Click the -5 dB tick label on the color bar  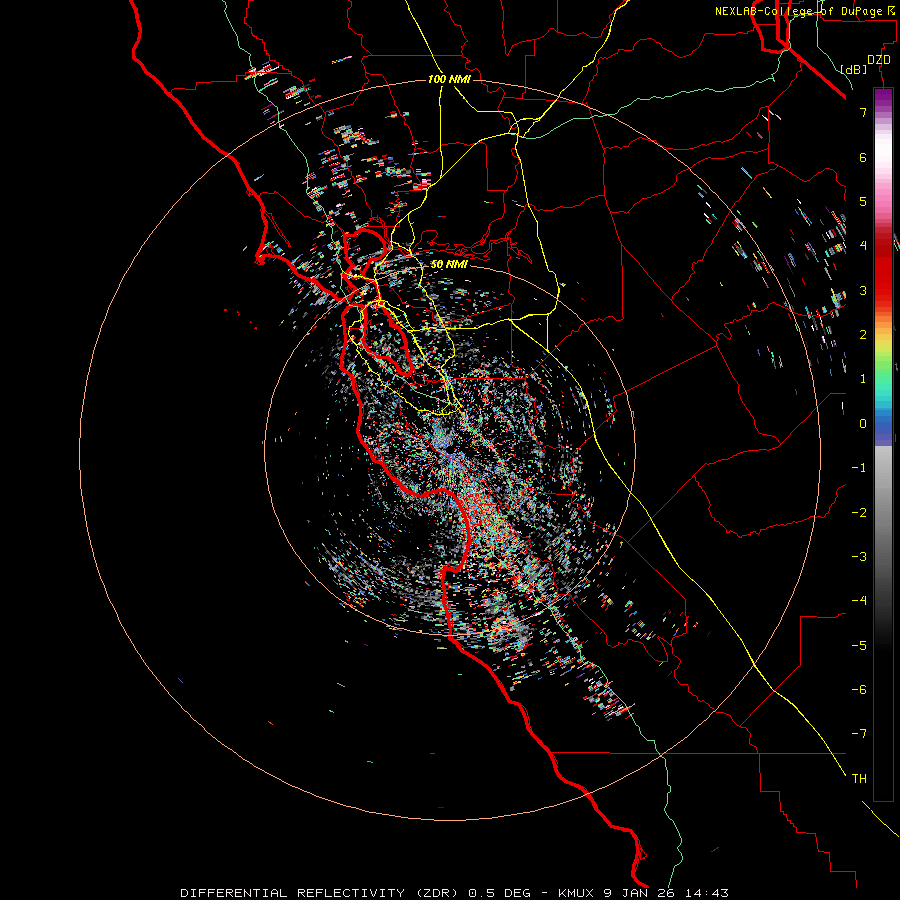(x=859, y=646)
